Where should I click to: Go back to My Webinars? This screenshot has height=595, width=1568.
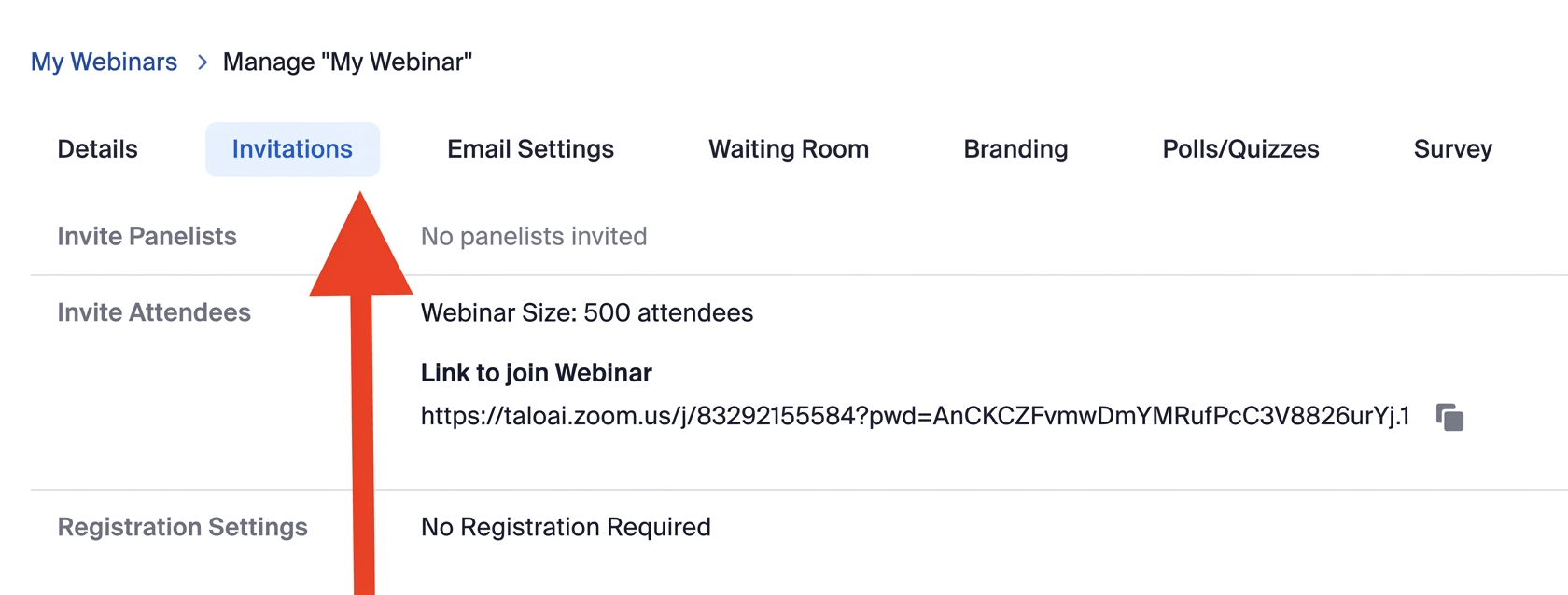click(x=104, y=62)
